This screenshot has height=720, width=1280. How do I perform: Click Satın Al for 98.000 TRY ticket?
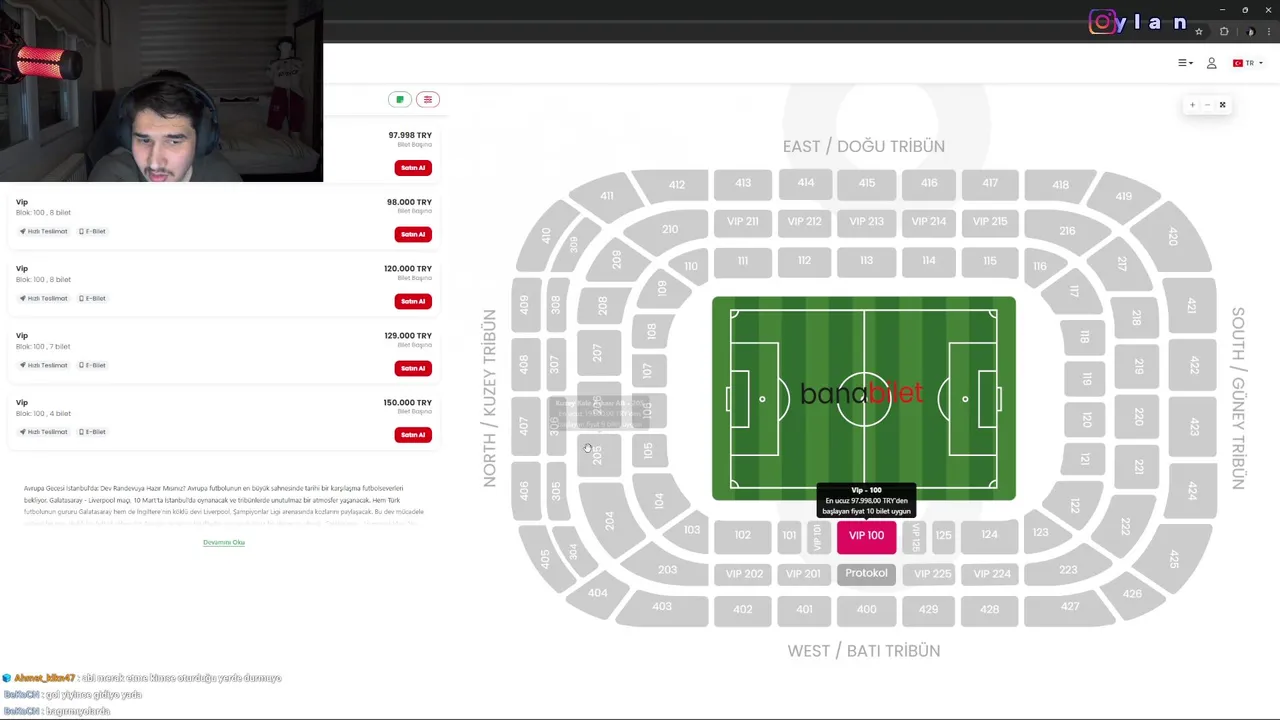tap(413, 234)
